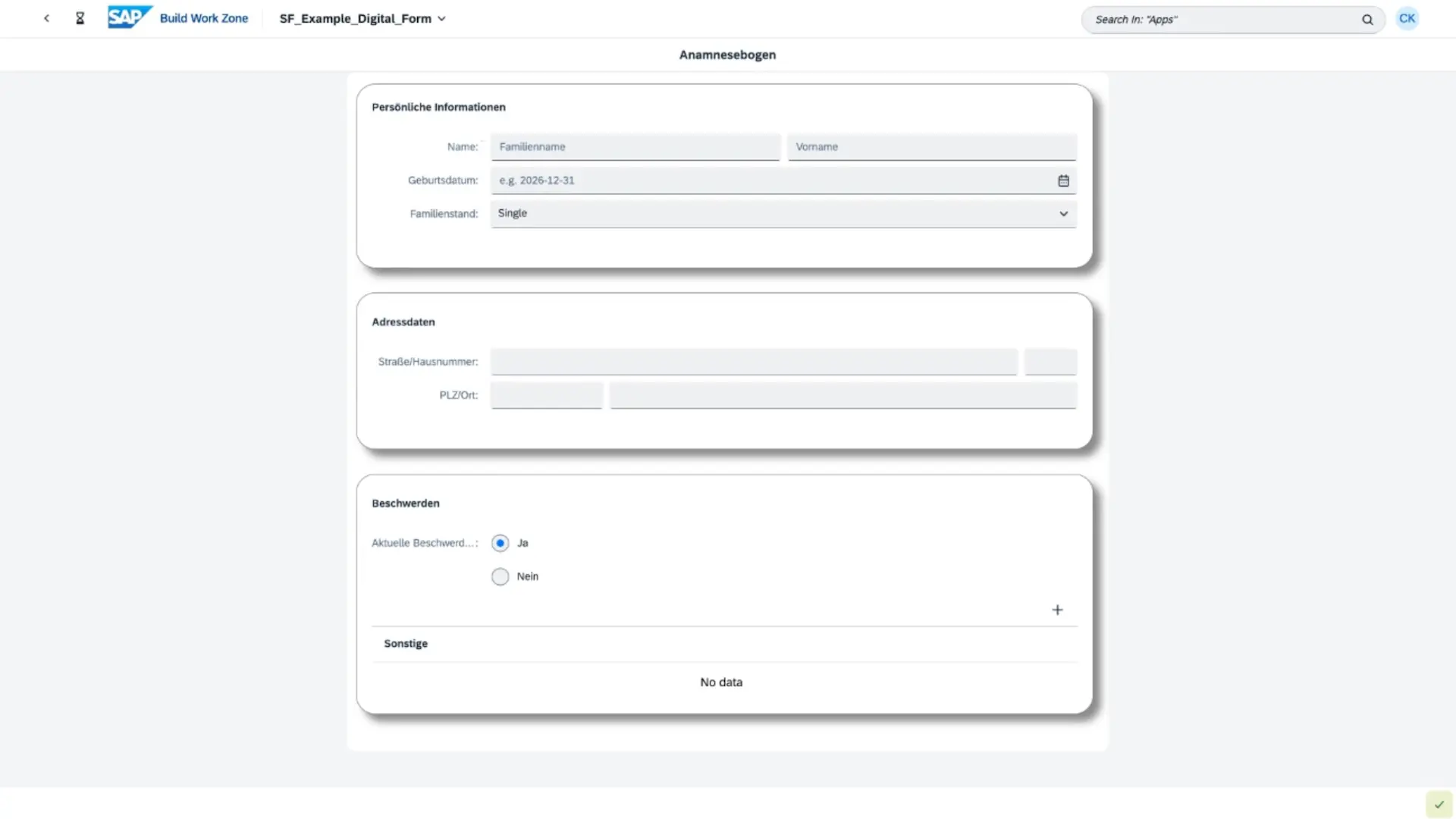Click the Ort input field
Screen dimensions: 1456x819
pyautogui.click(x=843, y=395)
